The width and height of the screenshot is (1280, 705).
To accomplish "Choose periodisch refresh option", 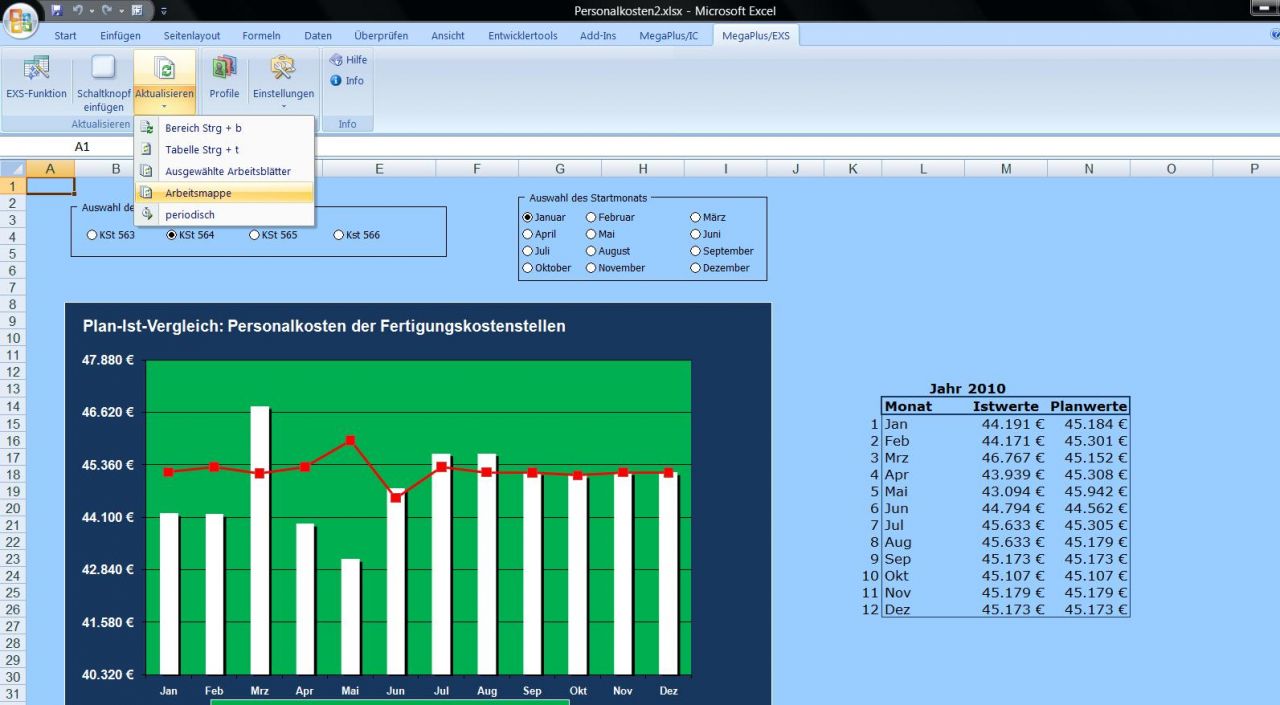I will click(225, 215).
